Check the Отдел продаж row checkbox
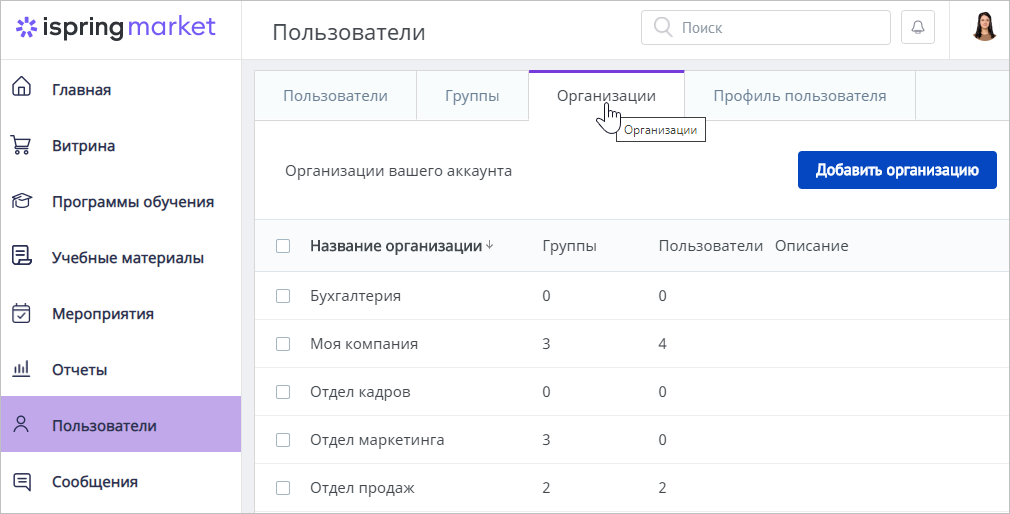The width and height of the screenshot is (1010, 514). click(283, 488)
